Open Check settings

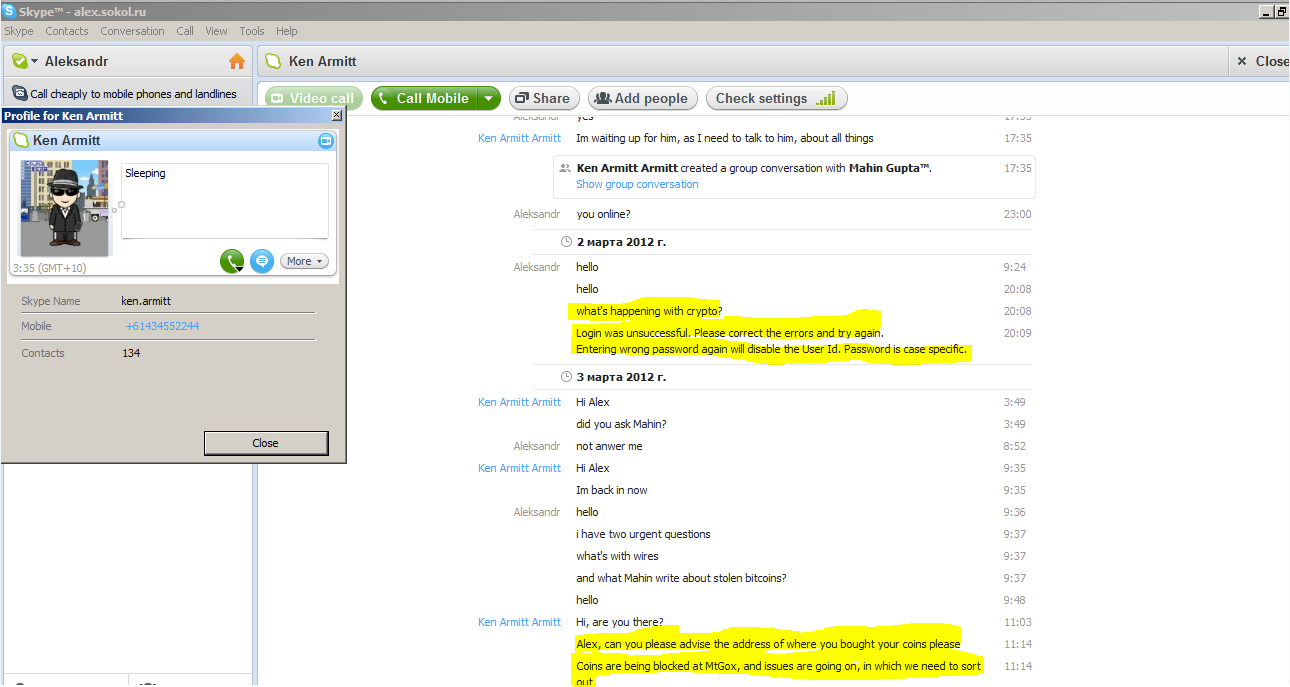[x=776, y=98]
